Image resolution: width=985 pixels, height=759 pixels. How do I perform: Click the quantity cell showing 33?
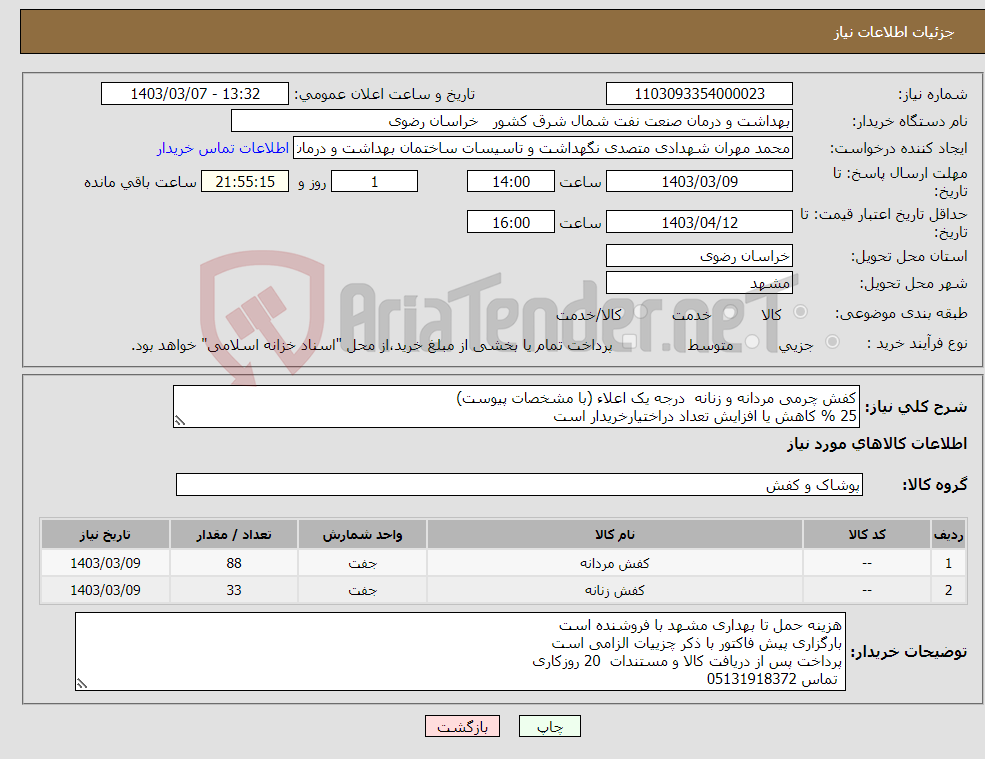[x=234, y=590]
